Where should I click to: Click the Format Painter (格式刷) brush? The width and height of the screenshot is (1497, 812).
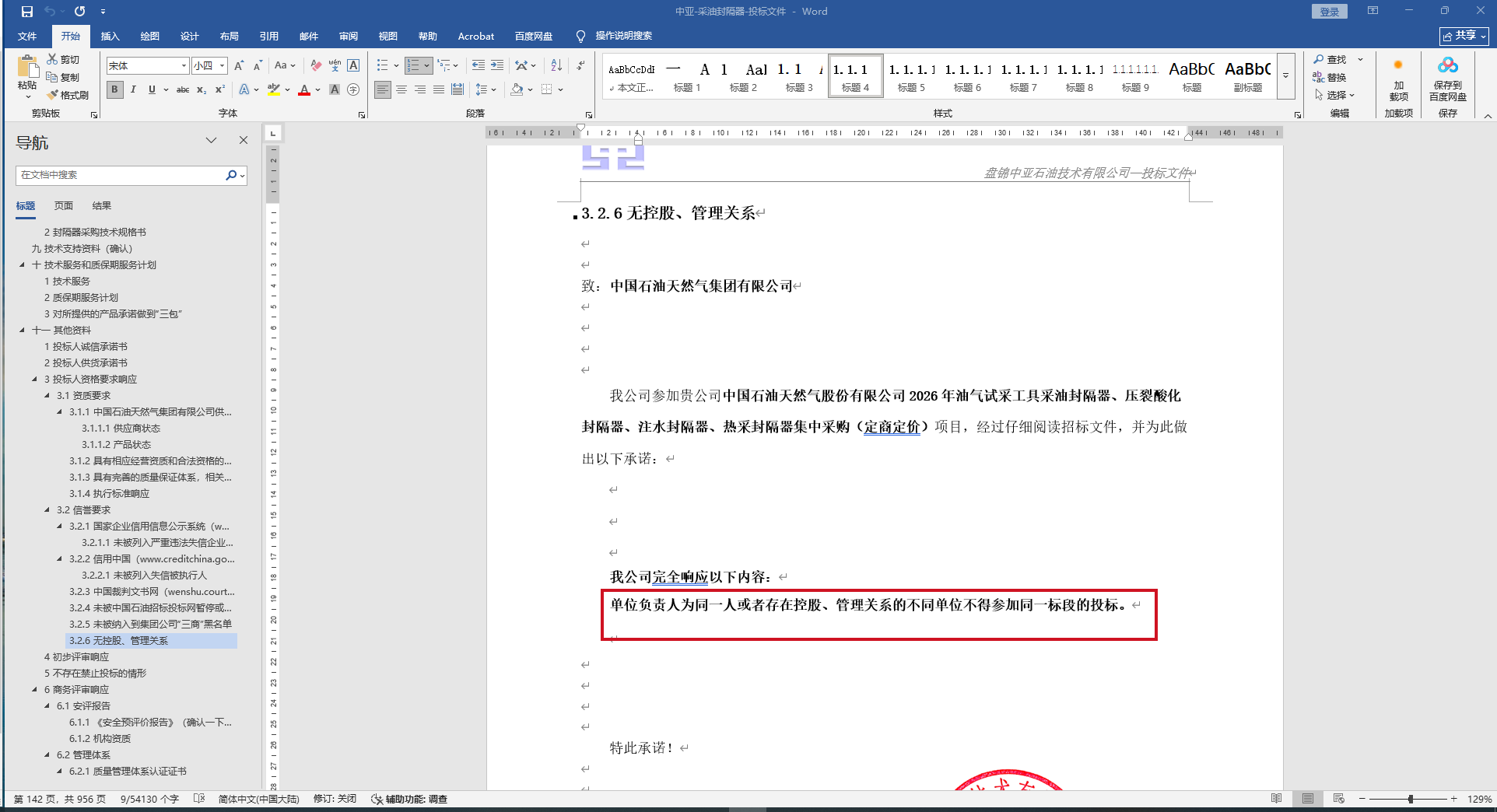coord(52,95)
